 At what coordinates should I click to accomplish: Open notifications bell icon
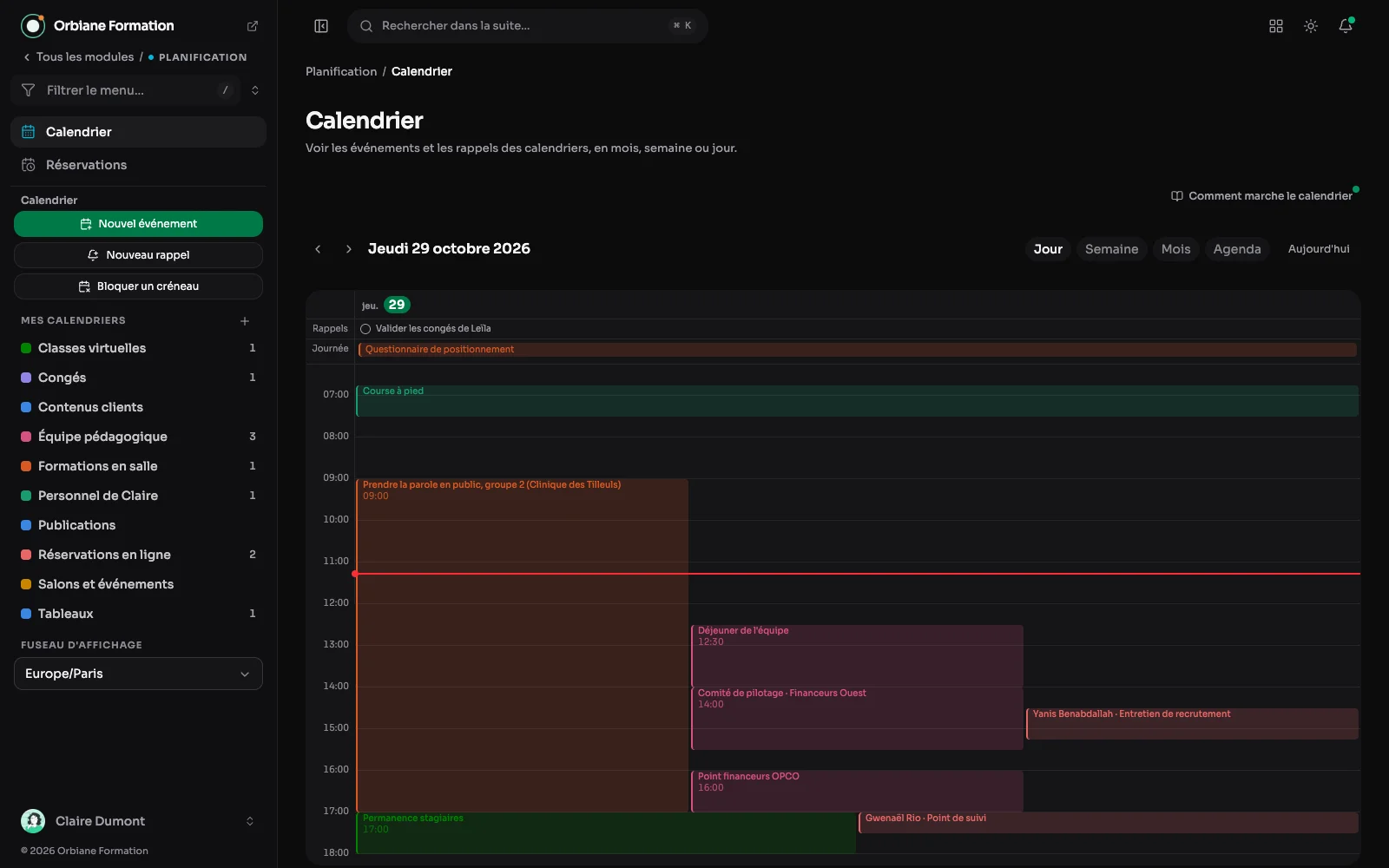(x=1346, y=26)
